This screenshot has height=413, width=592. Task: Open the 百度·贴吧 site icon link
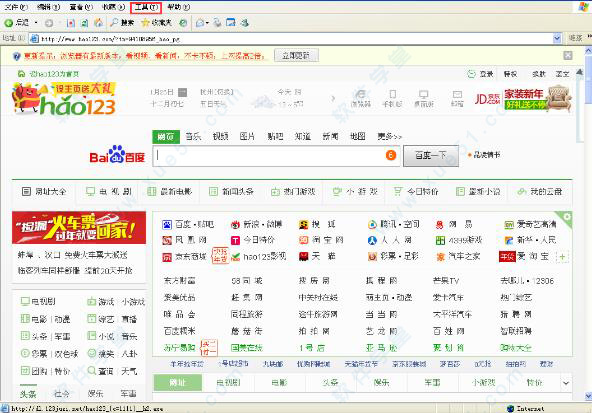(167, 225)
